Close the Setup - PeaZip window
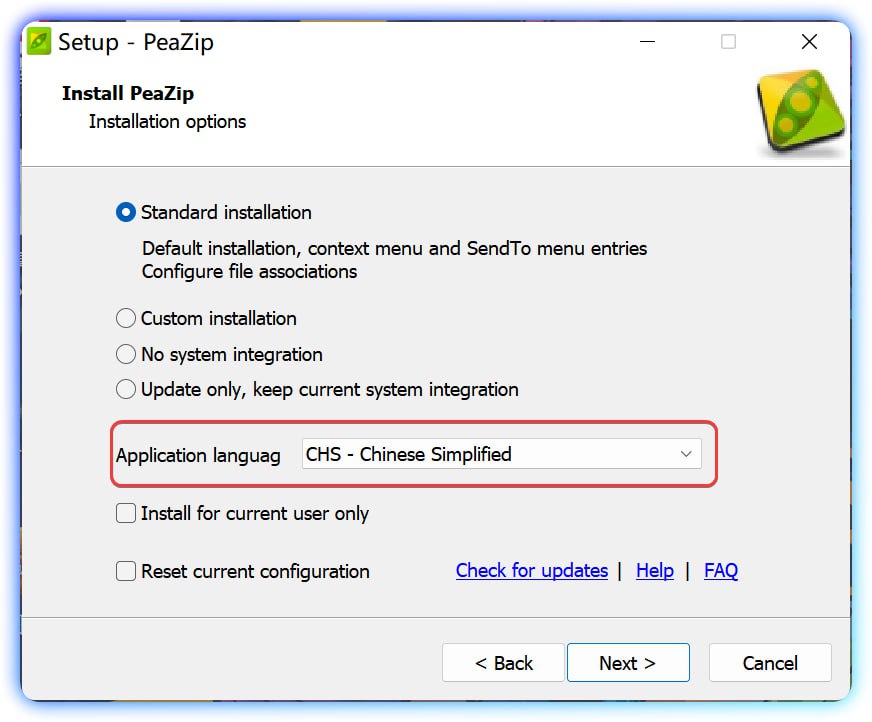 click(809, 42)
